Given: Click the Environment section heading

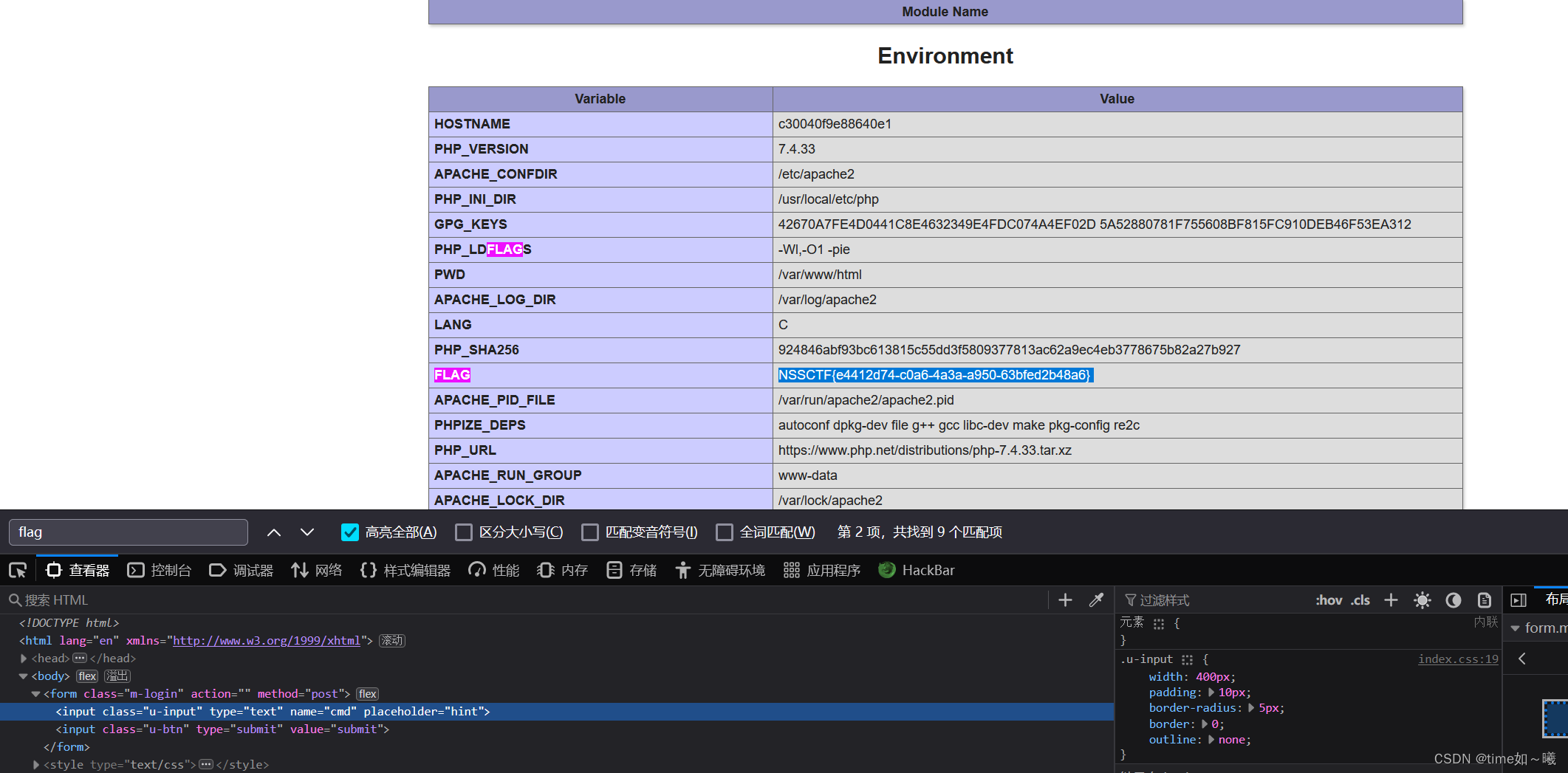Looking at the screenshot, I should tap(945, 56).
